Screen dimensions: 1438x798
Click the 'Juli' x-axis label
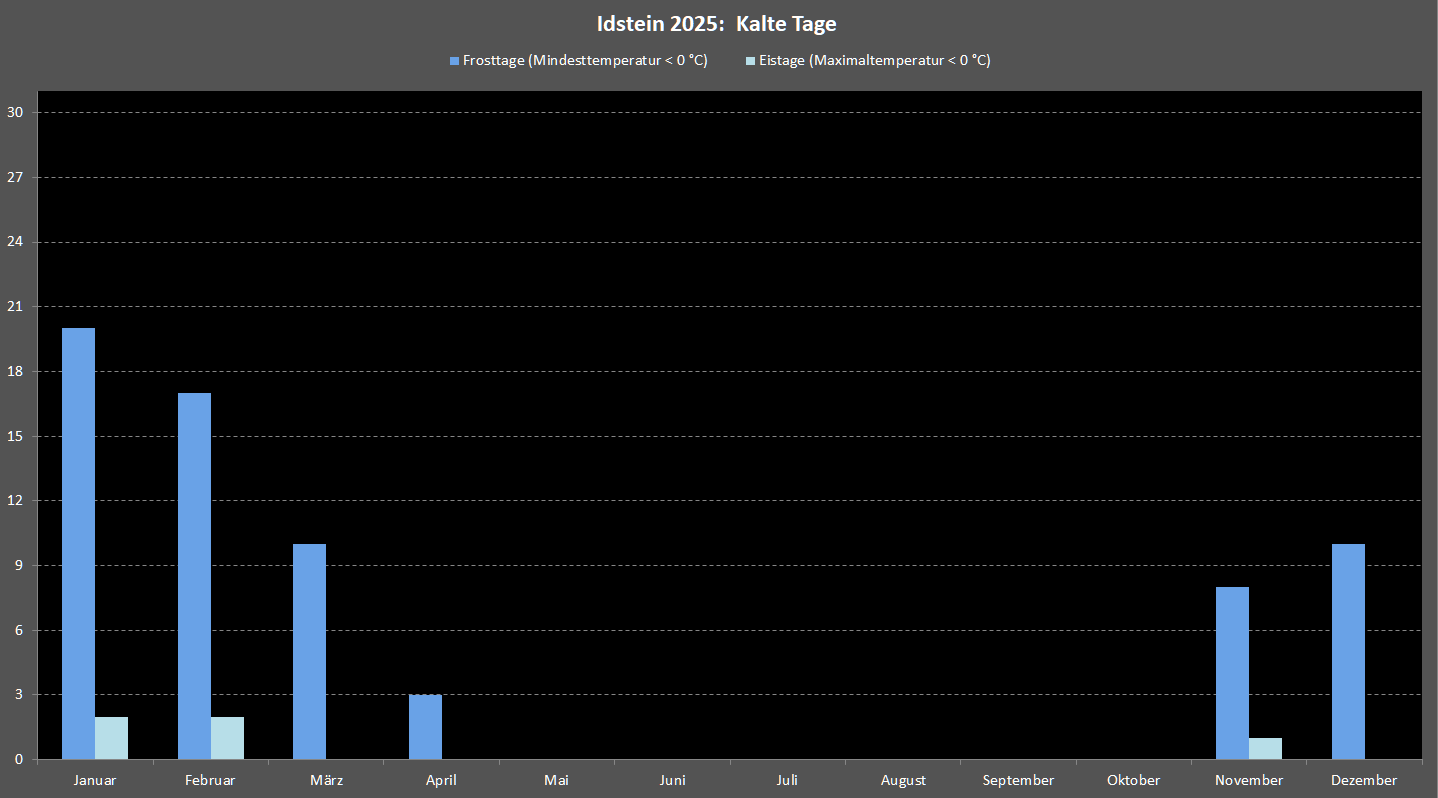click(787, 780)
